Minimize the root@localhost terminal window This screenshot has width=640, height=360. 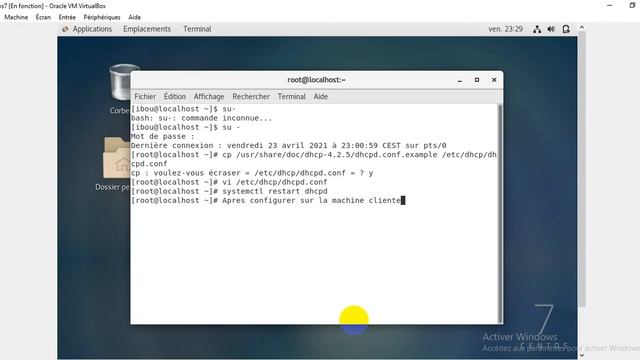(460, 80)
